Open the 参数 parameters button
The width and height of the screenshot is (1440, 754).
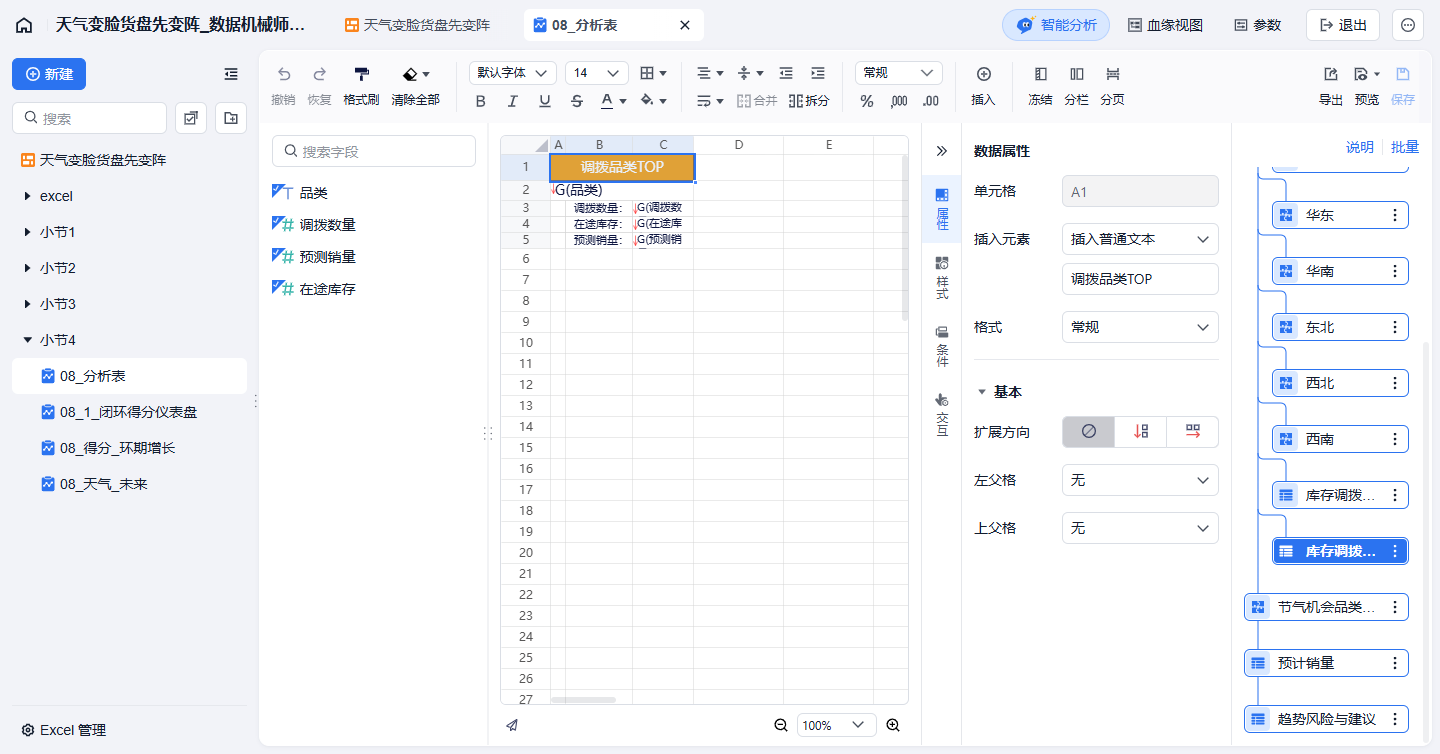(x=1257, y=25)
